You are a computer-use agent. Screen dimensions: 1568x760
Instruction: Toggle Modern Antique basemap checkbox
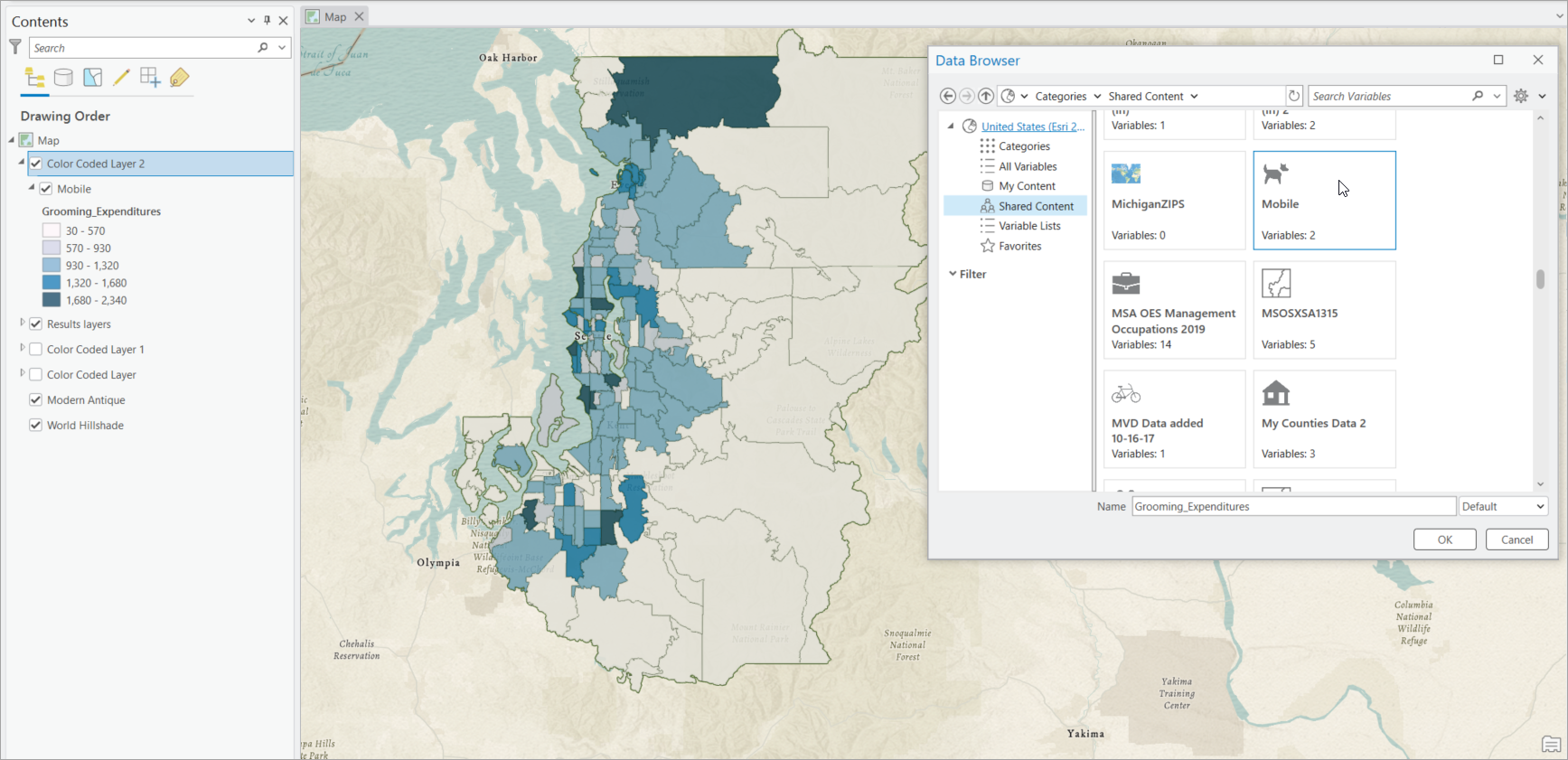tap(36, 399)
